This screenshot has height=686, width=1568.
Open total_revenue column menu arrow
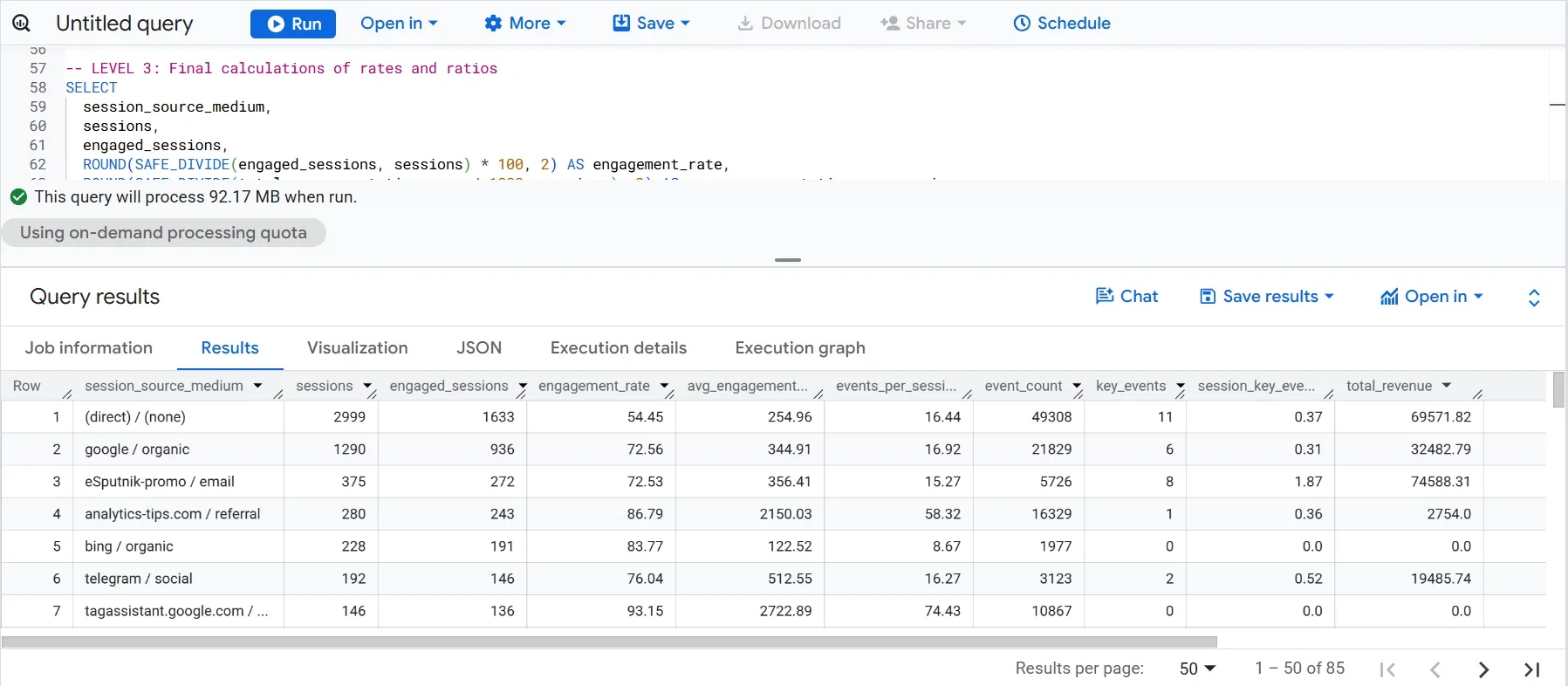pos(1446,386)
